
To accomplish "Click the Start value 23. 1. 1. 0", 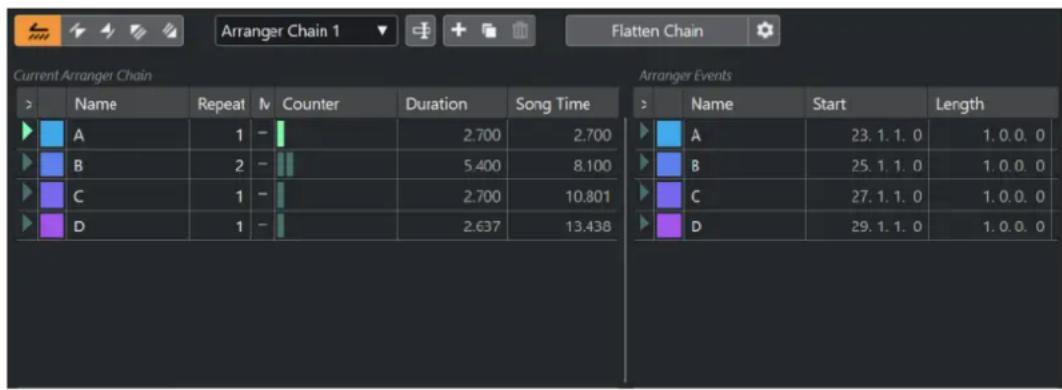I will (x=886, y=135).
